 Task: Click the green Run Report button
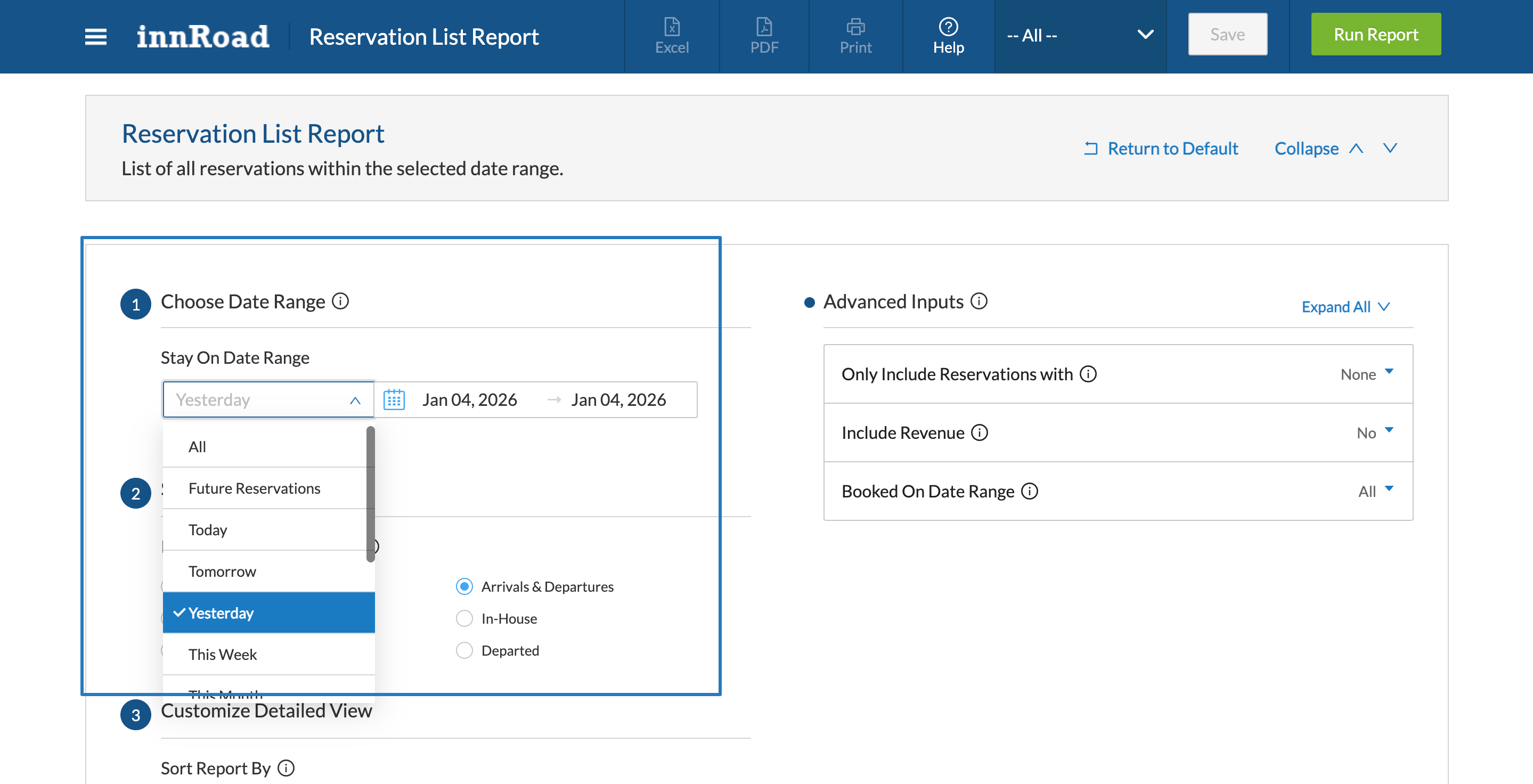pyautogui.click(x=1375, y=35)
